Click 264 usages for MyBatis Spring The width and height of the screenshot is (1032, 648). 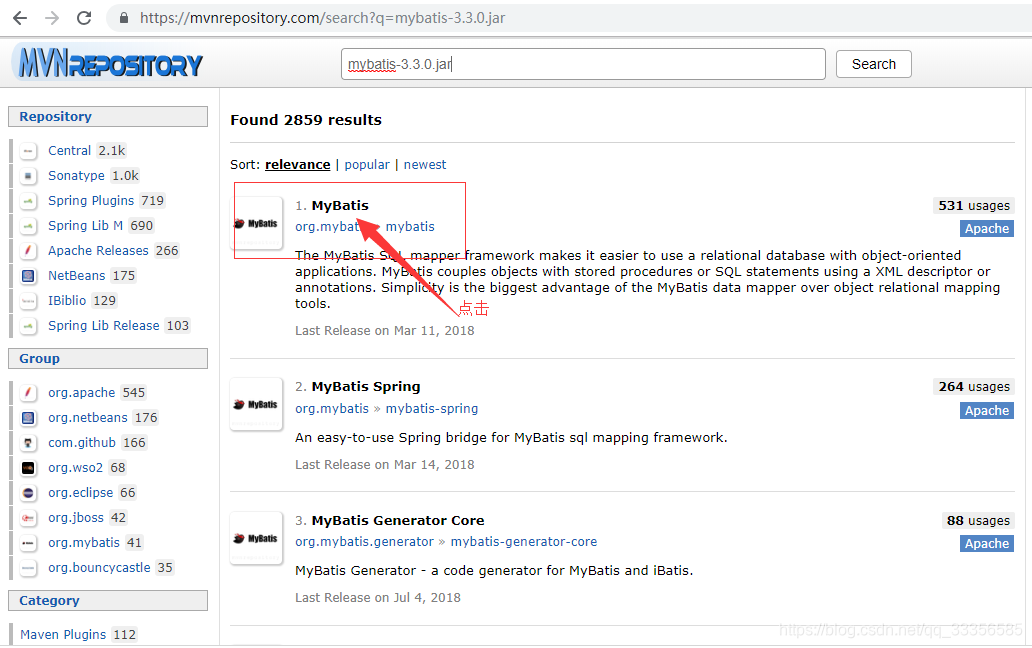click(974, 387)
